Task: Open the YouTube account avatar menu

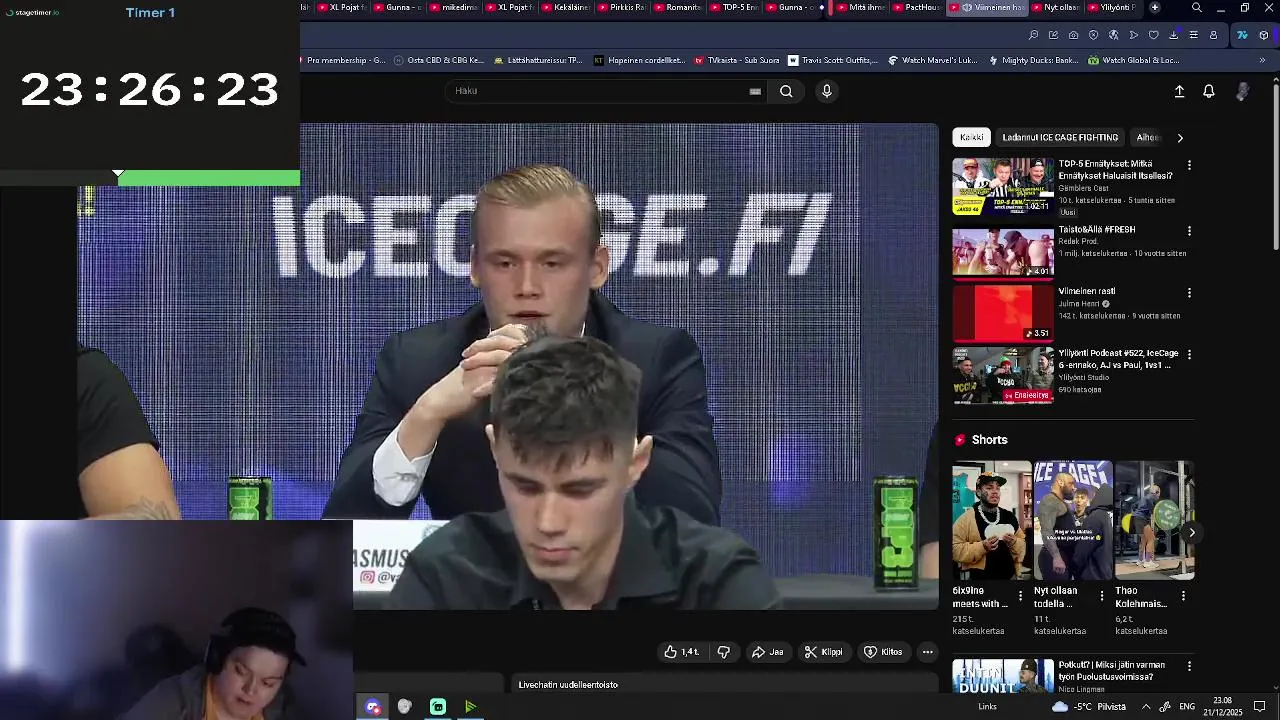Action: (x=1242, y=91)
